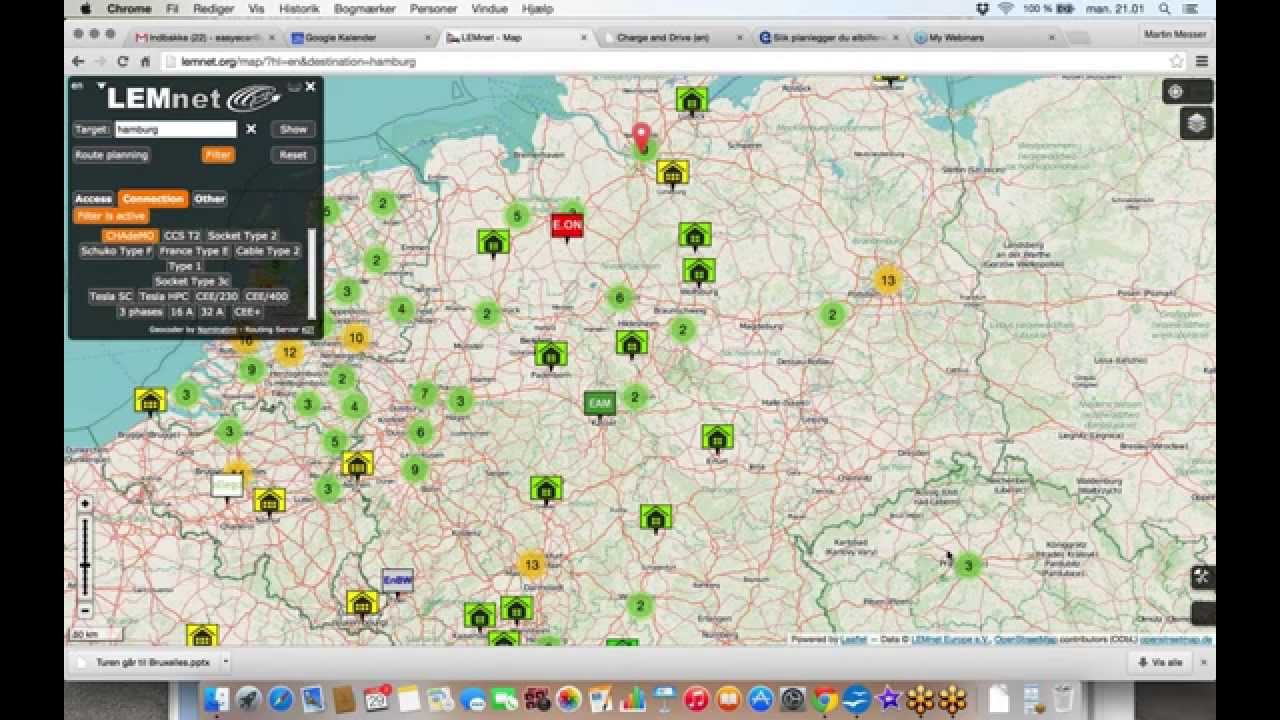Click the green cluster marked 6 near Hannover
The image size is (1280, 720).
[x=619, y=297]
